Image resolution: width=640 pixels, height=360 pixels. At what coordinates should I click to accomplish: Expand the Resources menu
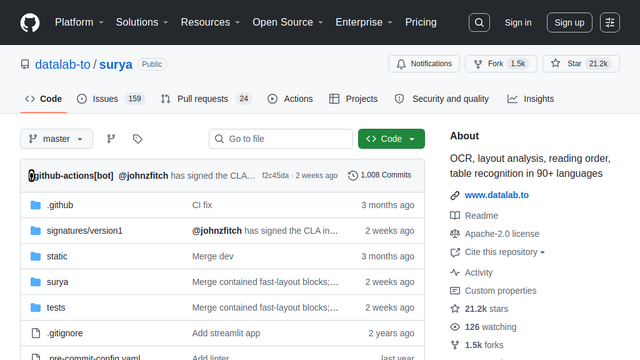point(210,22)
